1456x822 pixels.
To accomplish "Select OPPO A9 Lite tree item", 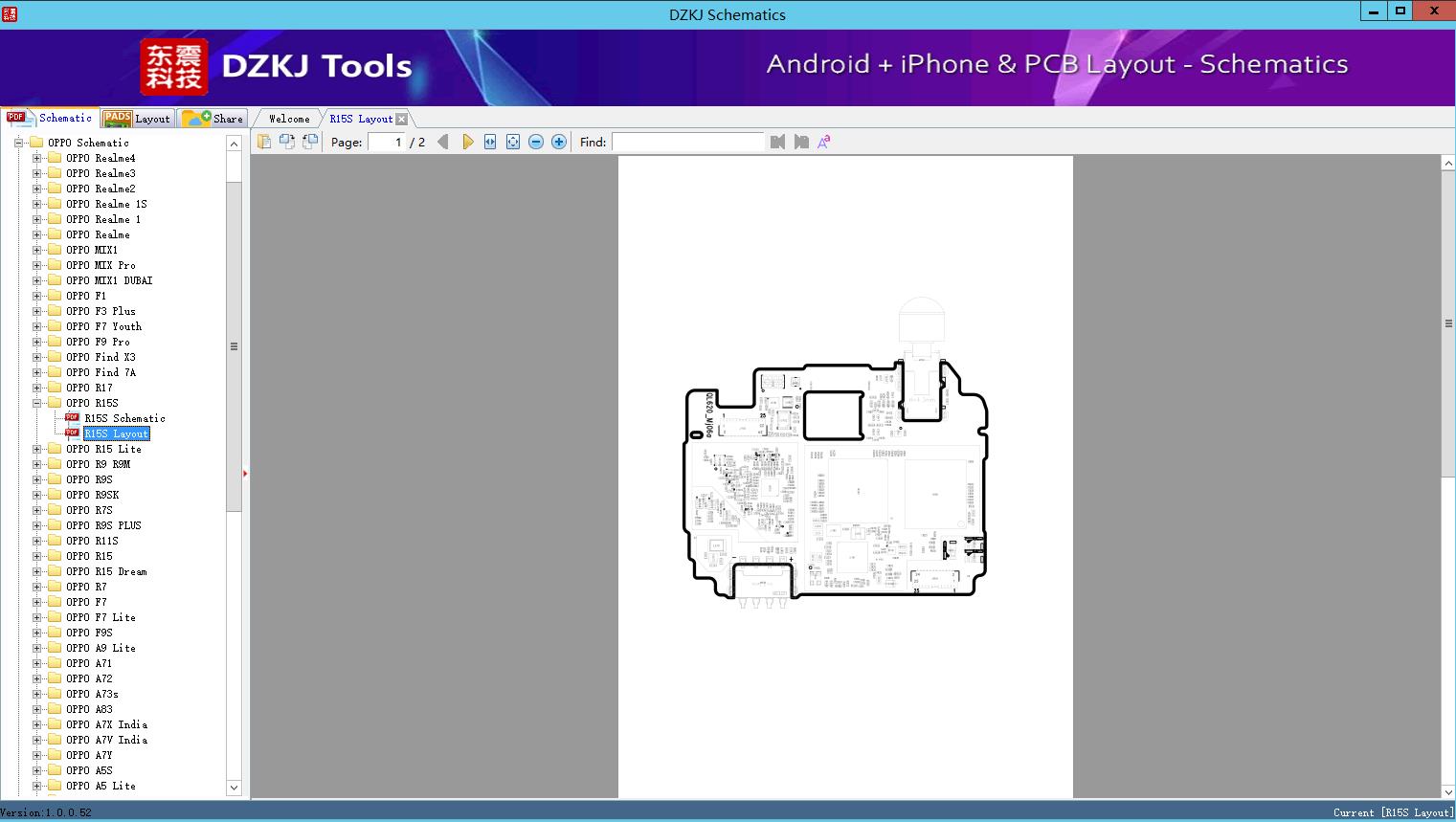I will 101,648.
